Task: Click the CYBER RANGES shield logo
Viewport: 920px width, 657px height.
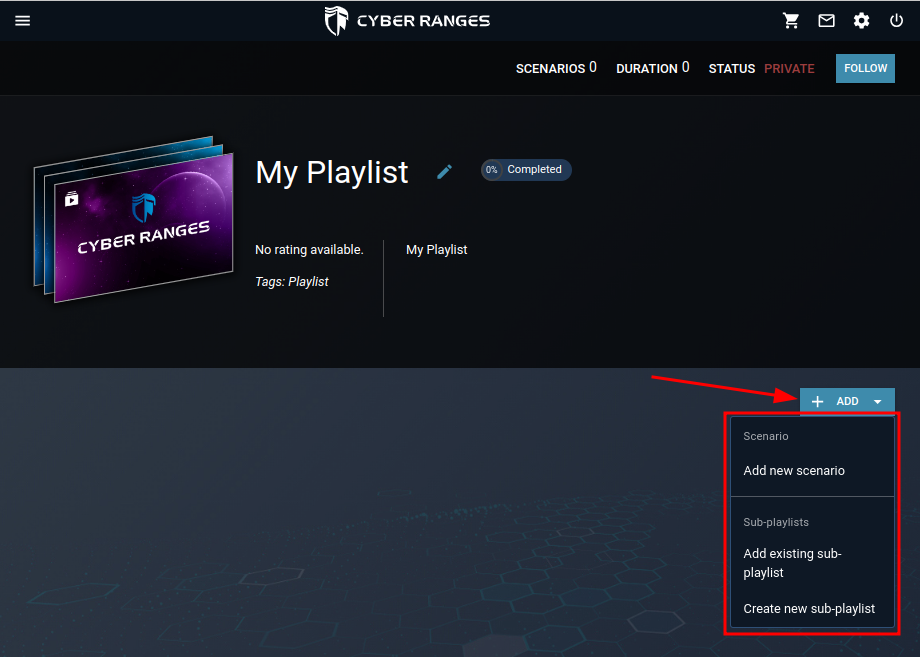Action: [x=335, y=20]
